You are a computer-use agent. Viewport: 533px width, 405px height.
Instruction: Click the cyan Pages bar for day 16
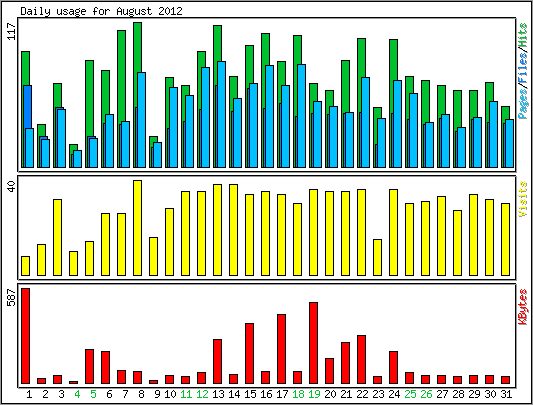pyautogui.click(x=270, y=116)
